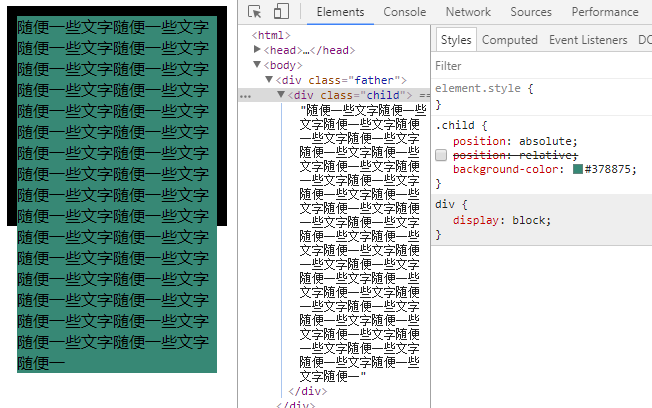This screenshot has height=408, width=652.
Task: Select the Computed styles tab
Action: [509, 40]
